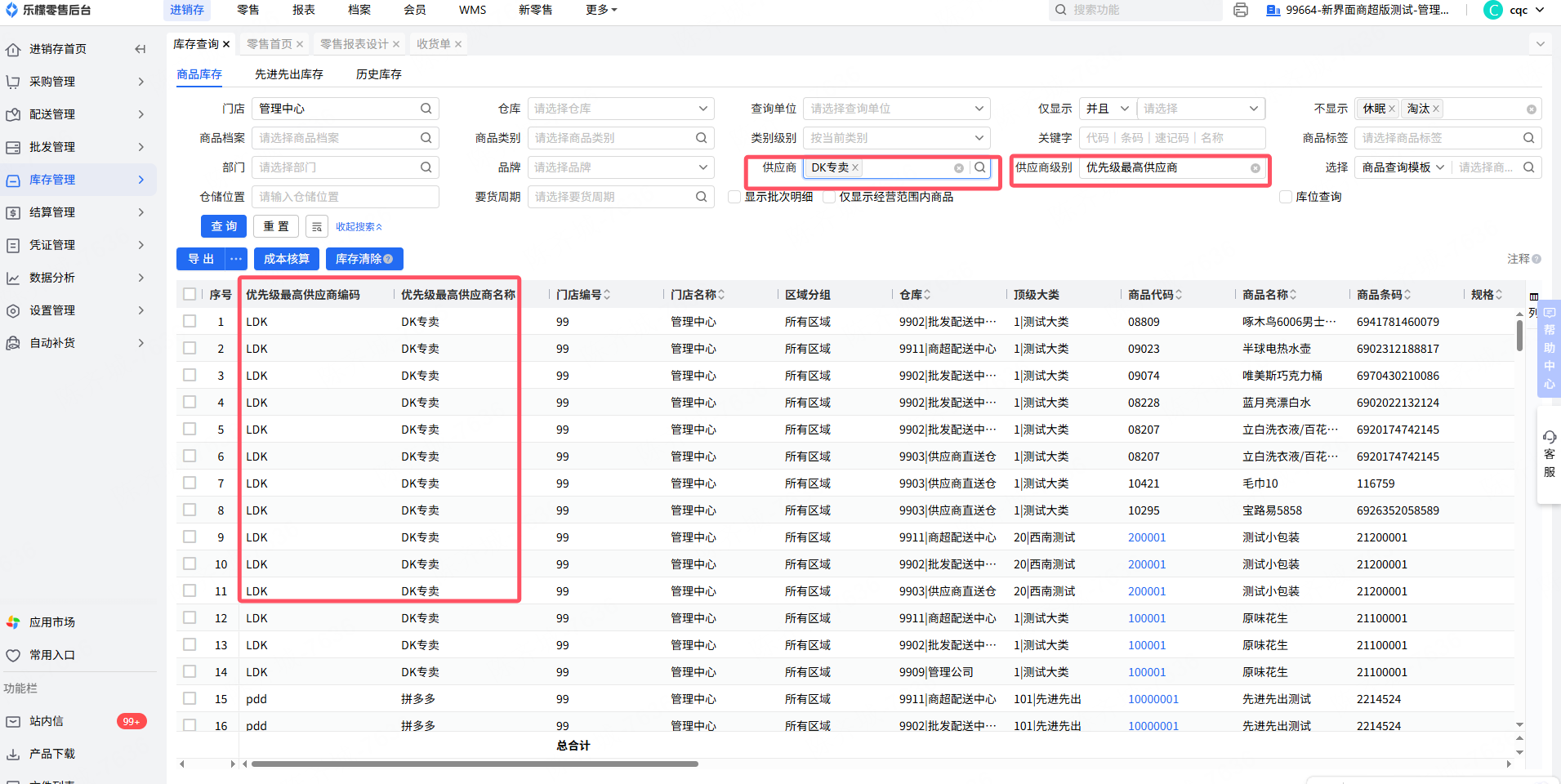The image size is (1561, 784).
Task: Click the 成本核算 button
Action: [x=286, y=259]
